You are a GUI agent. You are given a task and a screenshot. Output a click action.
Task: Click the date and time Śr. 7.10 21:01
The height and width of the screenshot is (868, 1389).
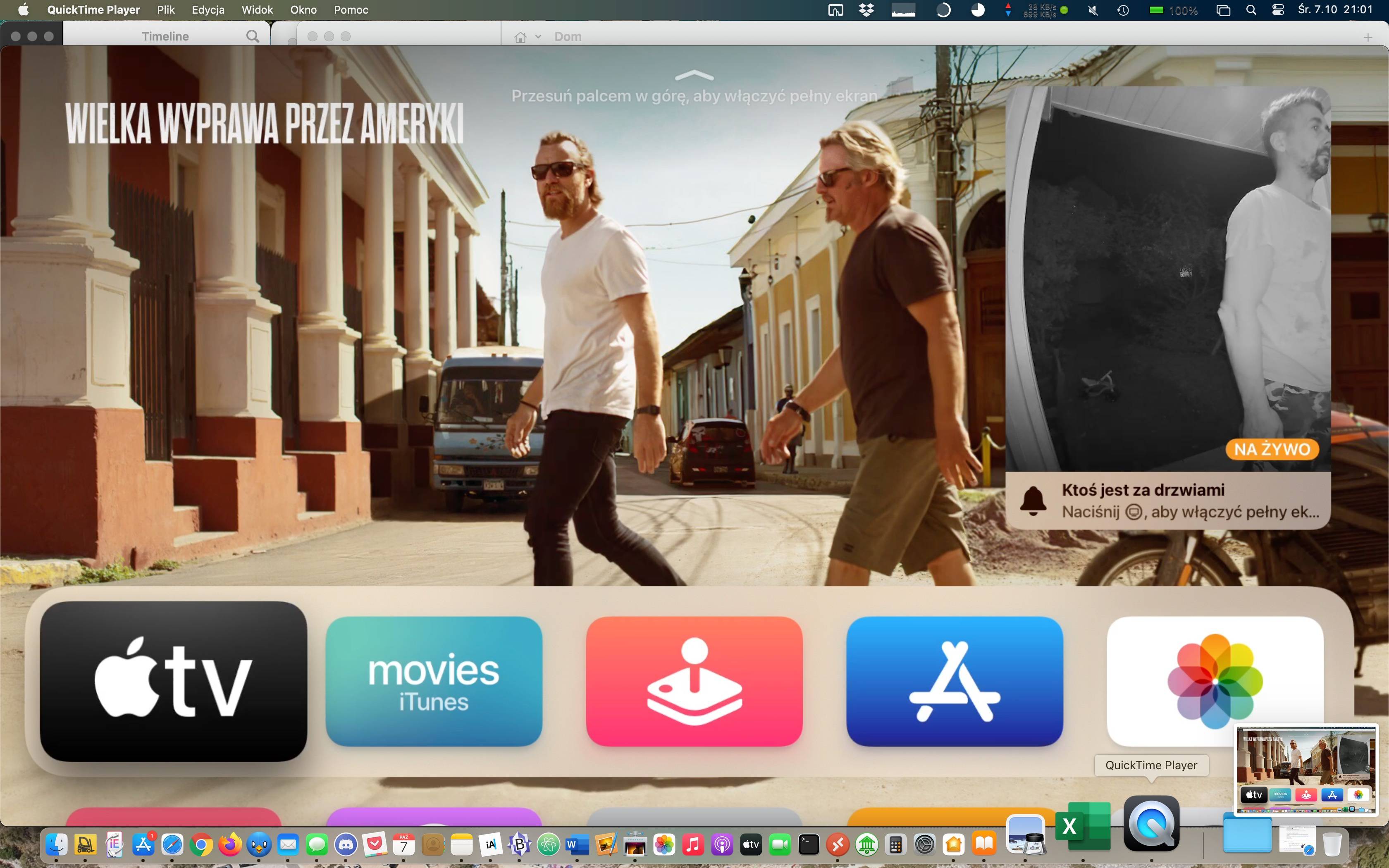[x=1335, y=10]
